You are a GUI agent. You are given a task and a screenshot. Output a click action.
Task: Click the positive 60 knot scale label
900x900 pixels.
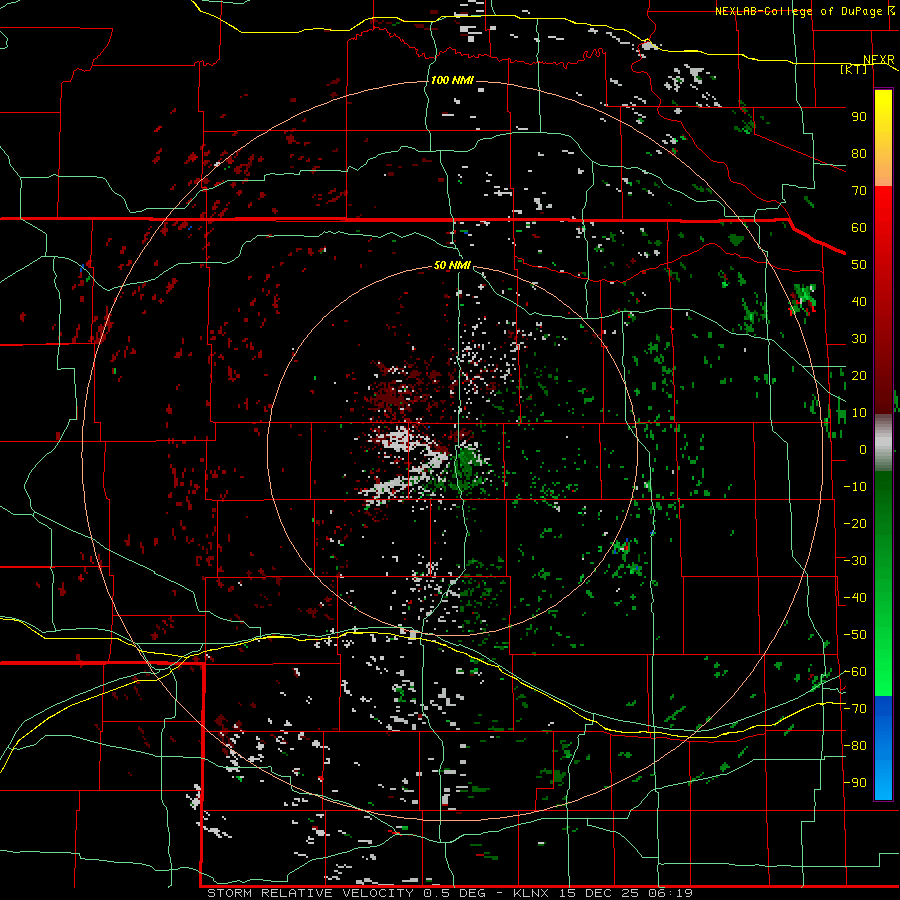859,227
